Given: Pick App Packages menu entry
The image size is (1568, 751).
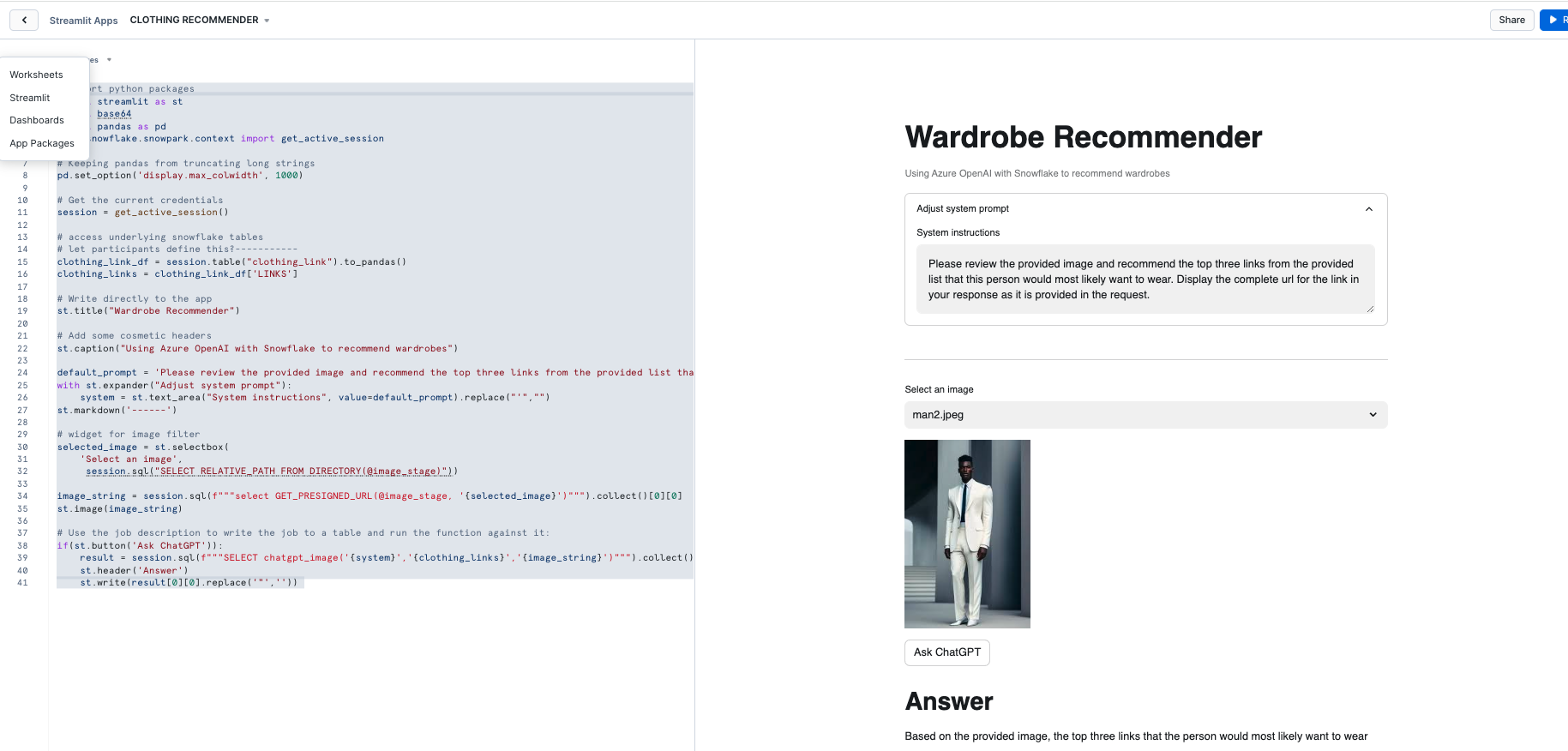Looking at the screenshot, I should pyautogui.click(x=42, y=143).
